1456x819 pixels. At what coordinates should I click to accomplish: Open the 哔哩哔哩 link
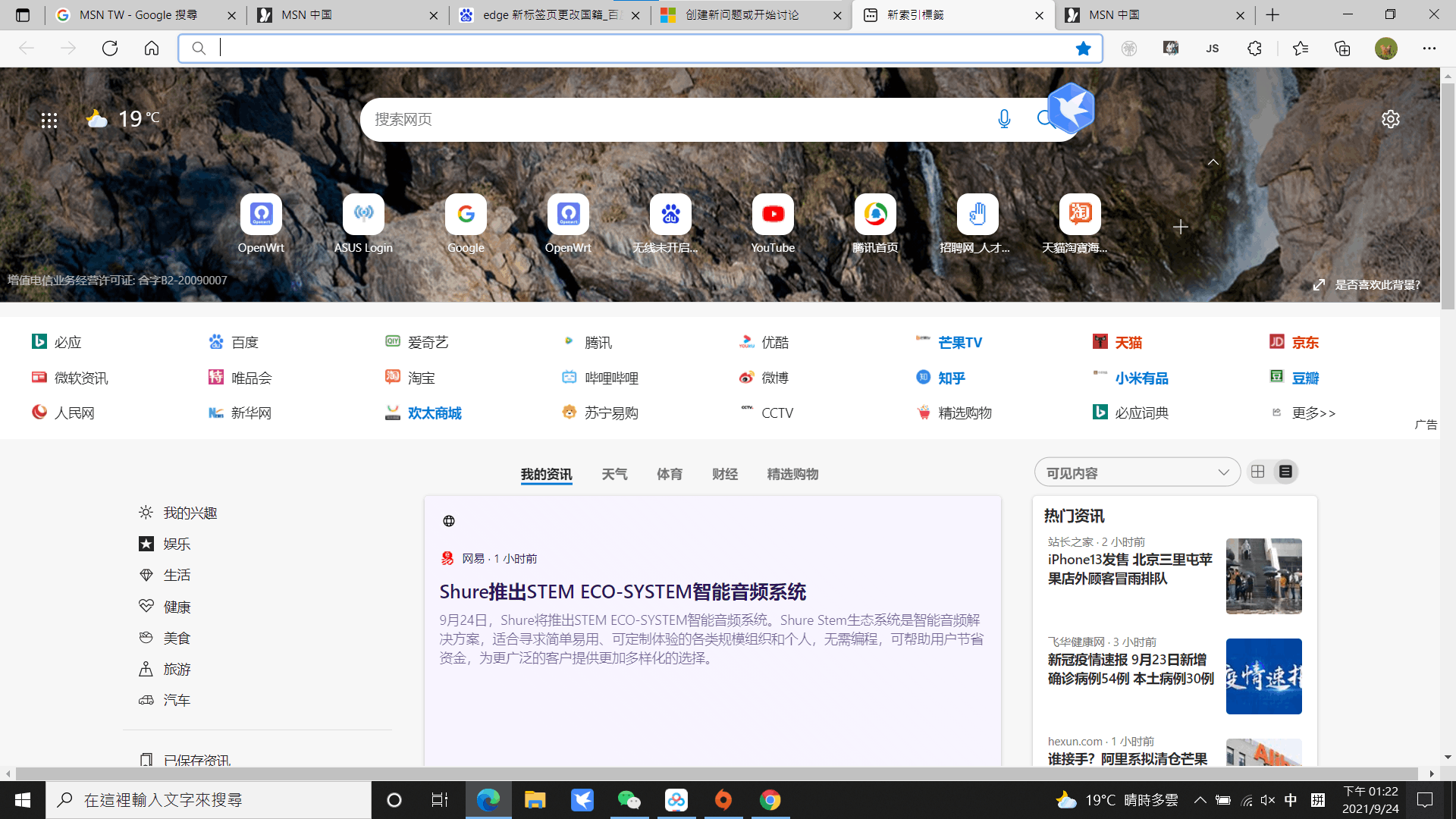611,378
